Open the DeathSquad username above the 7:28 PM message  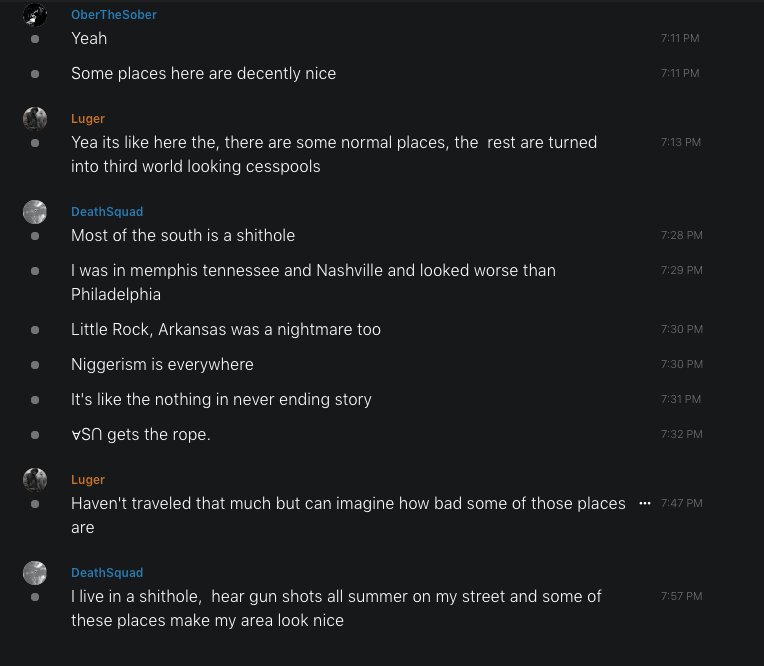(x=107, y=212)
